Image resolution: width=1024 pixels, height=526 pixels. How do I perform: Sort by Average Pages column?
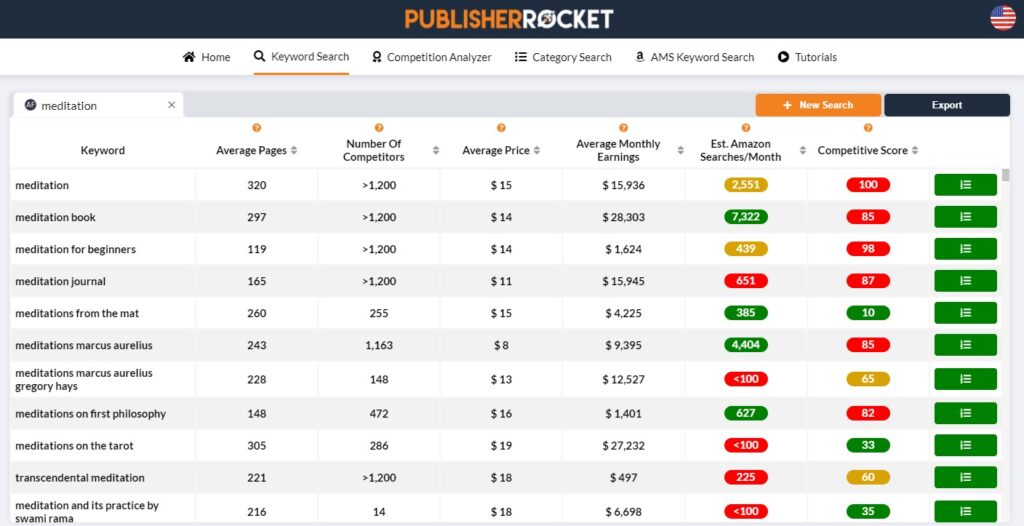click(294, 150)
